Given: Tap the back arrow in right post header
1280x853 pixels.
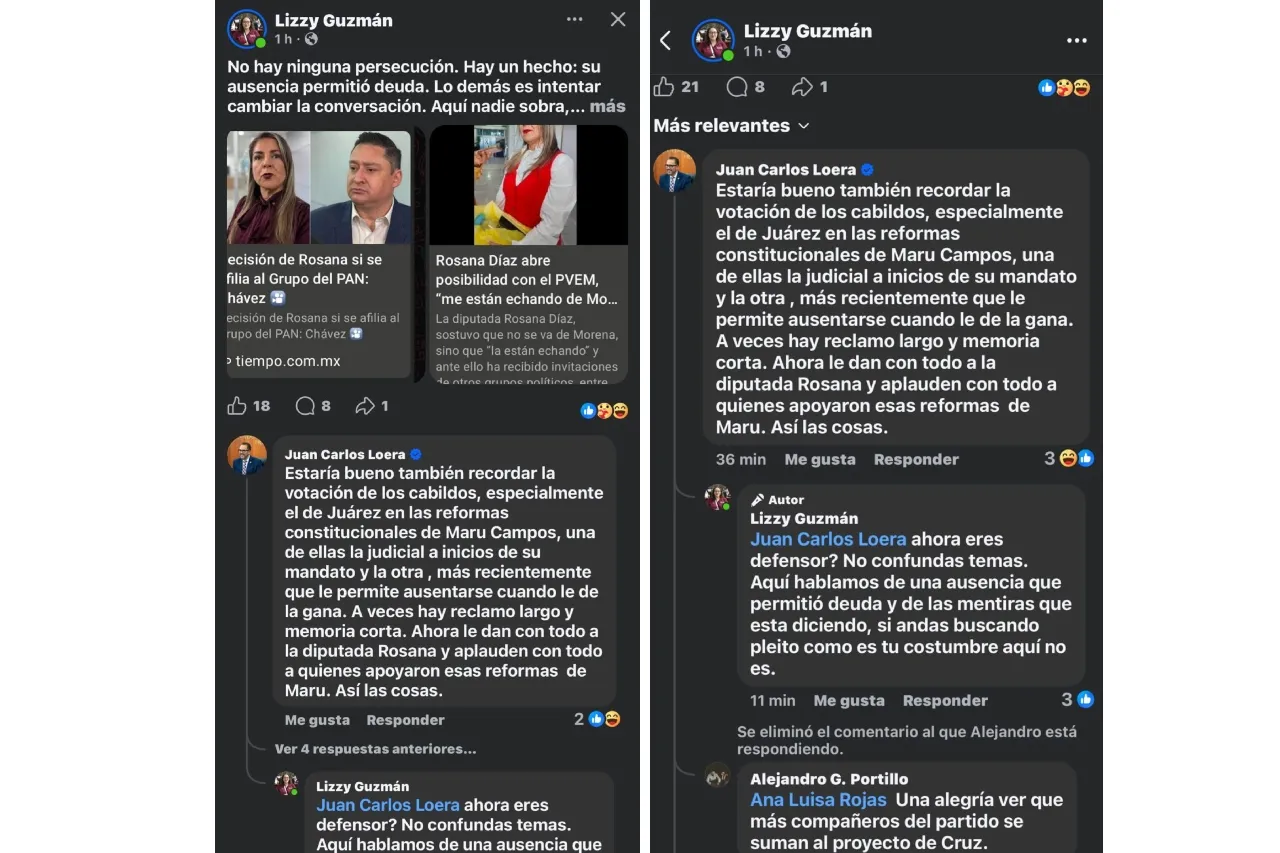Looking at the screenshot, I should pos(665,40).
